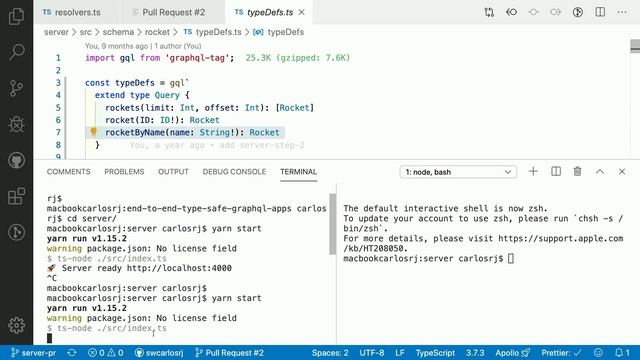The height and width of the screenshot is (360, 640).
Task: Close the terminal panel
Action: pyautogui.click(x=622, y=171)
